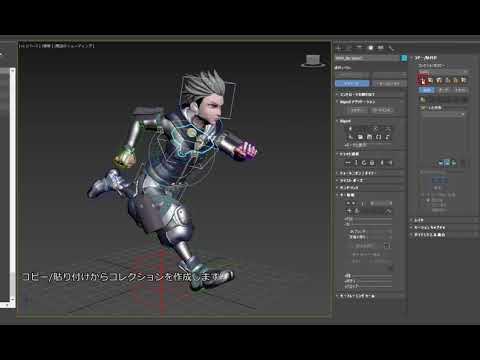The image size is (480, 360).
Task: Click the Convert icon in Biped rollout
Action: pos(379,137)
